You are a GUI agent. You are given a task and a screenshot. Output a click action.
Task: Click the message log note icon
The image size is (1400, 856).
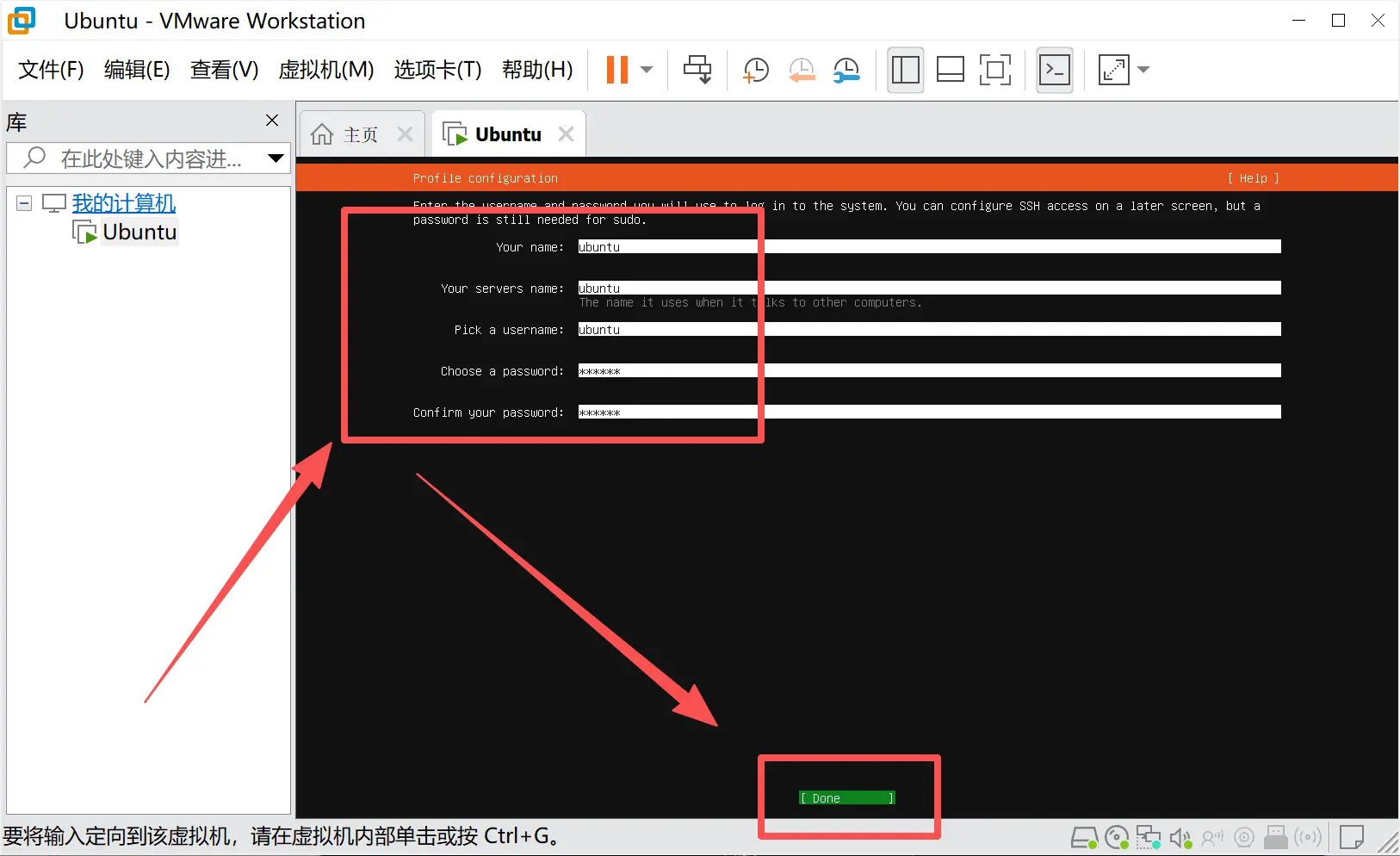(x=1352, y=837)
